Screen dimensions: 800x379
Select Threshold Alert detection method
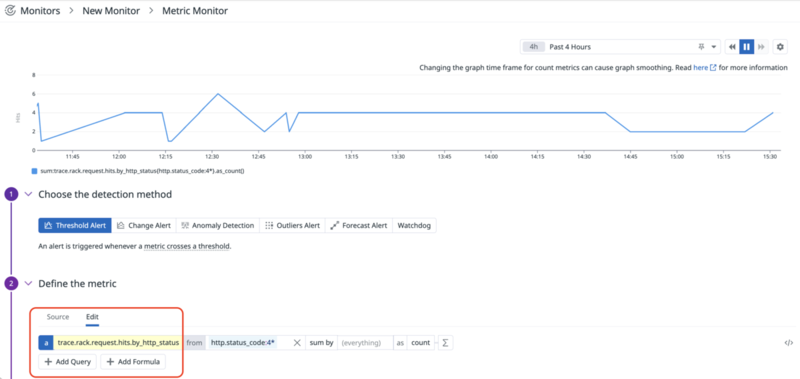(x=75, y=225)
